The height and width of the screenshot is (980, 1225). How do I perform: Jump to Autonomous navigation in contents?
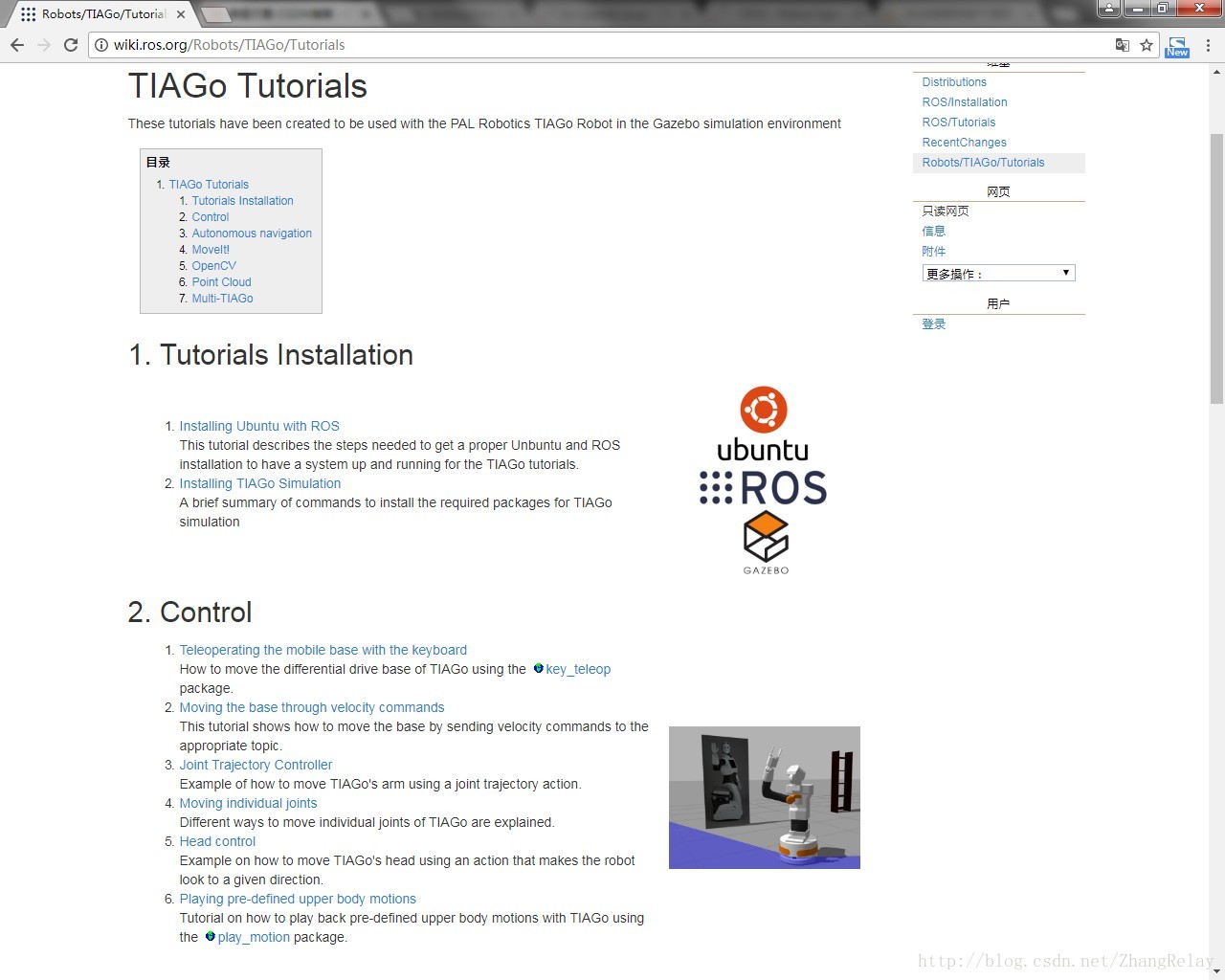[x=252, y=234]
